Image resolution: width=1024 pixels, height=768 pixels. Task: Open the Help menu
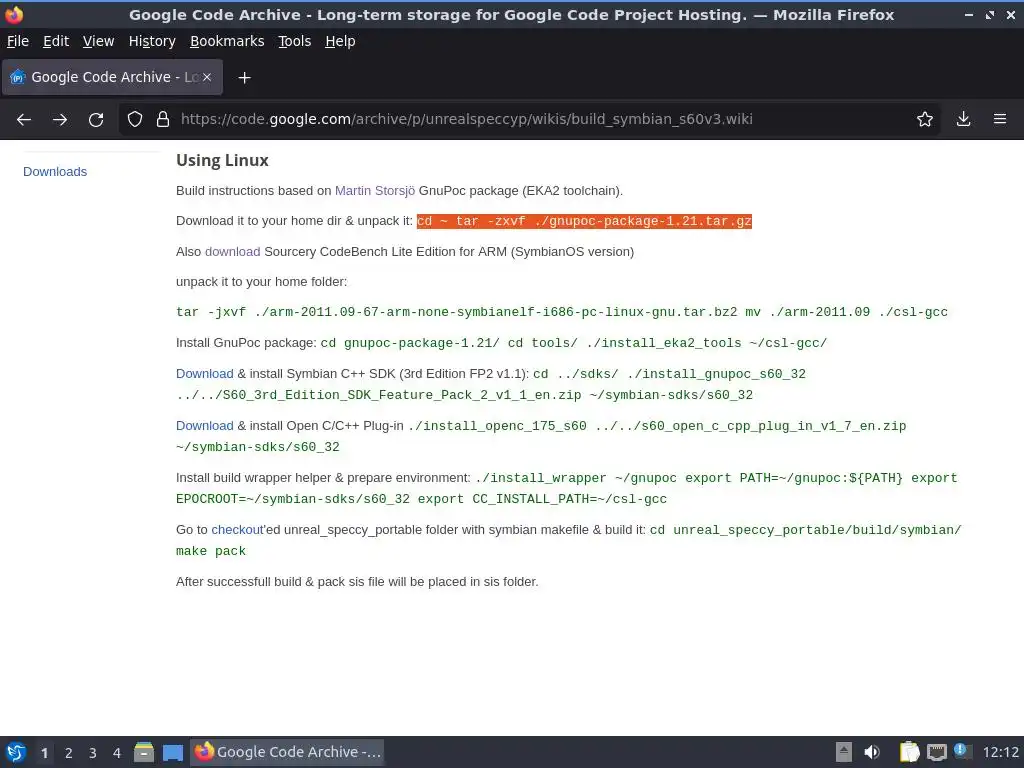click(340, 41)
